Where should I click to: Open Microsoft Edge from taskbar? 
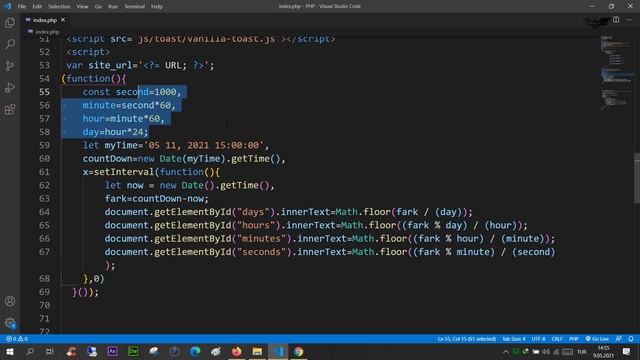(x=195, y=351)
